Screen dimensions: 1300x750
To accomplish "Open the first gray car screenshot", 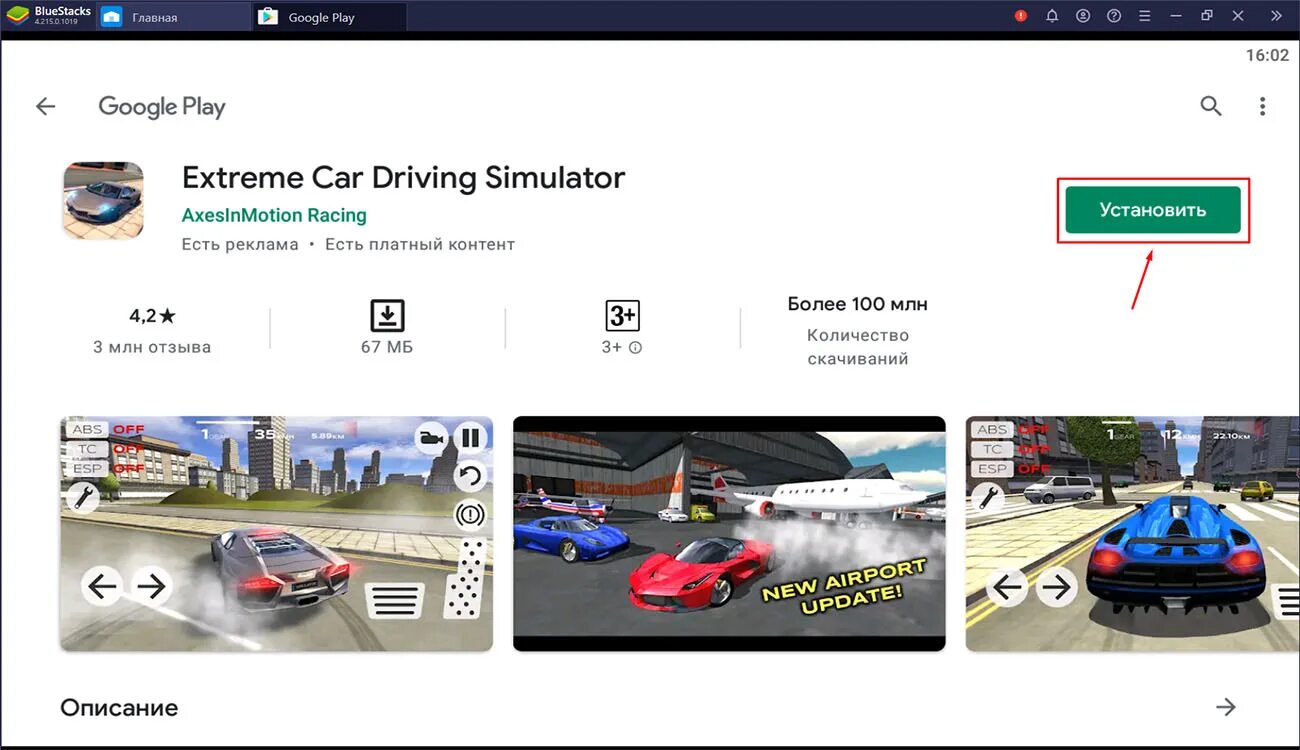I will 276,534.
